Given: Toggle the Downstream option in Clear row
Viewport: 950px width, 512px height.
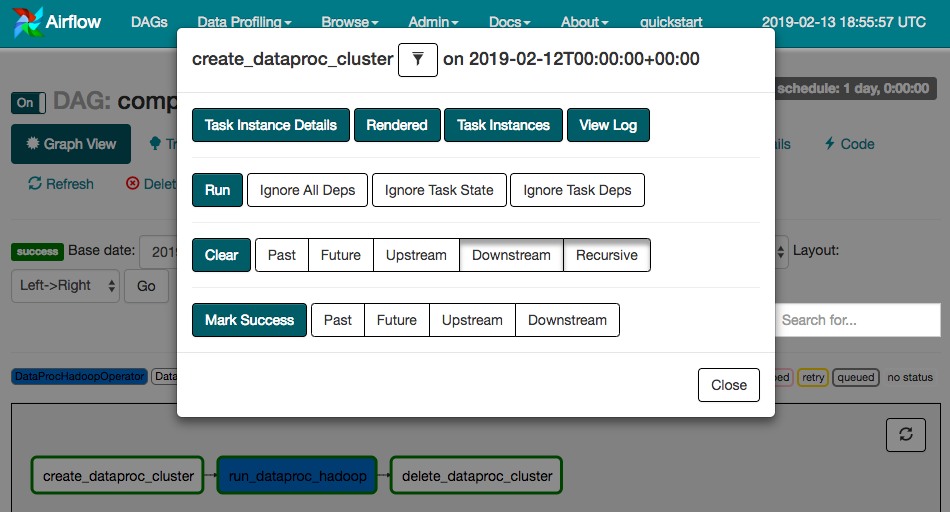Looking at the screenshot, I should (x=511, y=255).
